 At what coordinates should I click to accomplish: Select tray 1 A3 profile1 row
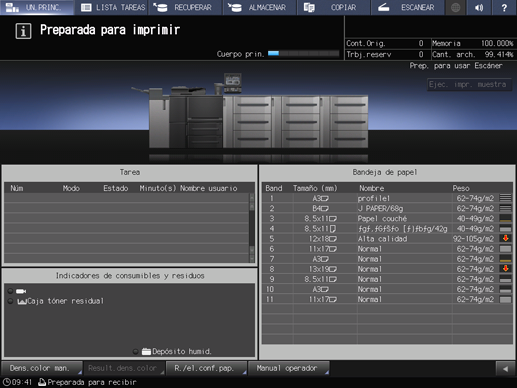[x=387, y=198]
